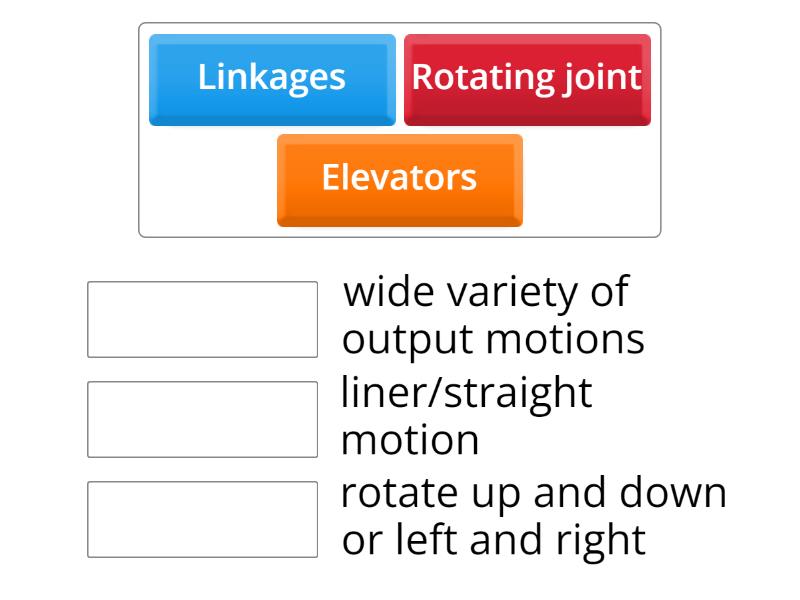
Task: Click the answer box beside rotate up and down
Action: pyautogui.click(x=202, y=519)
